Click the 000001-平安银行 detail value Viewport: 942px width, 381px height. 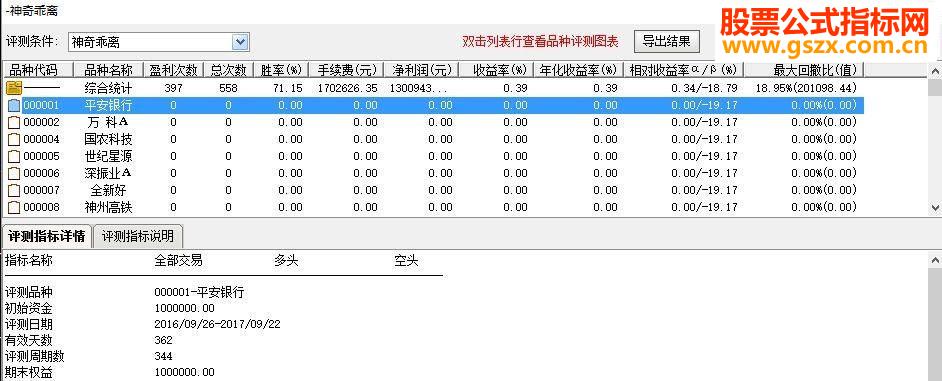click(x=199, y=293)
